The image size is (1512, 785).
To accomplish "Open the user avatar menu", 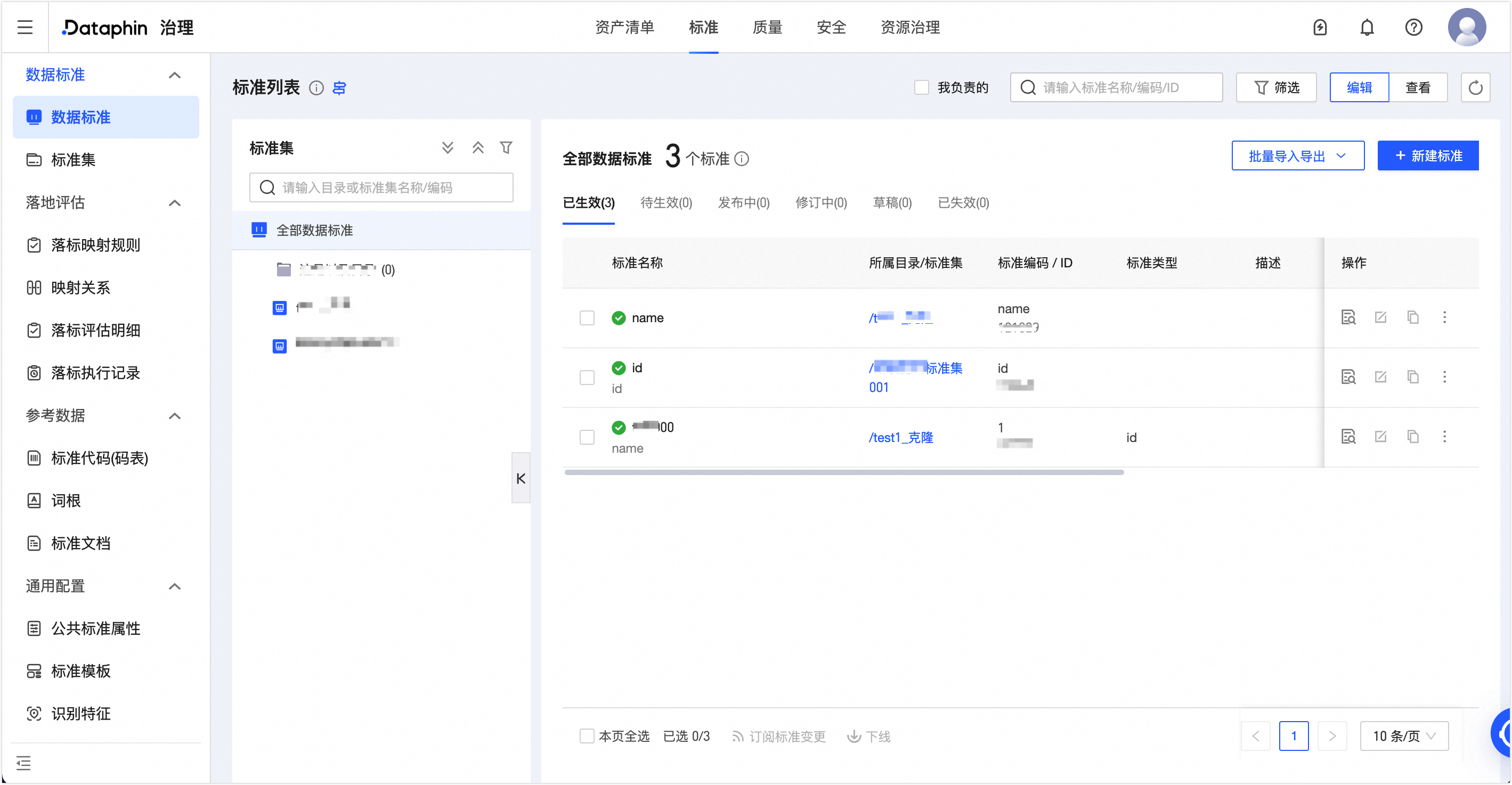I will click(1466, 27).
